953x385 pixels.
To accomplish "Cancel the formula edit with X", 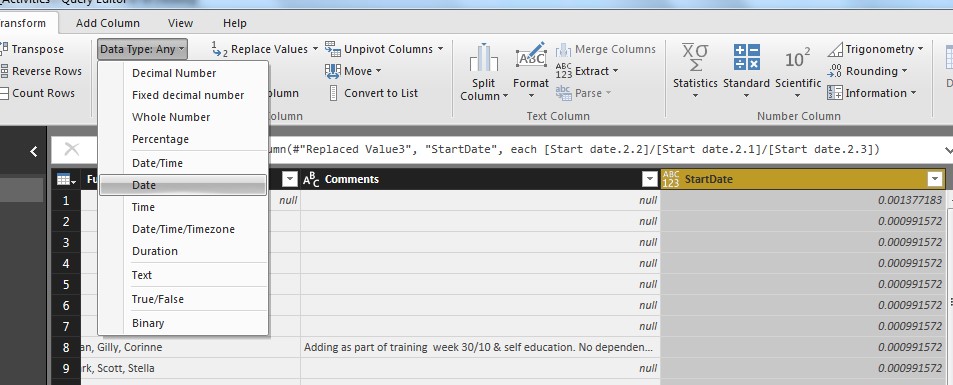I will pos(72,150).
